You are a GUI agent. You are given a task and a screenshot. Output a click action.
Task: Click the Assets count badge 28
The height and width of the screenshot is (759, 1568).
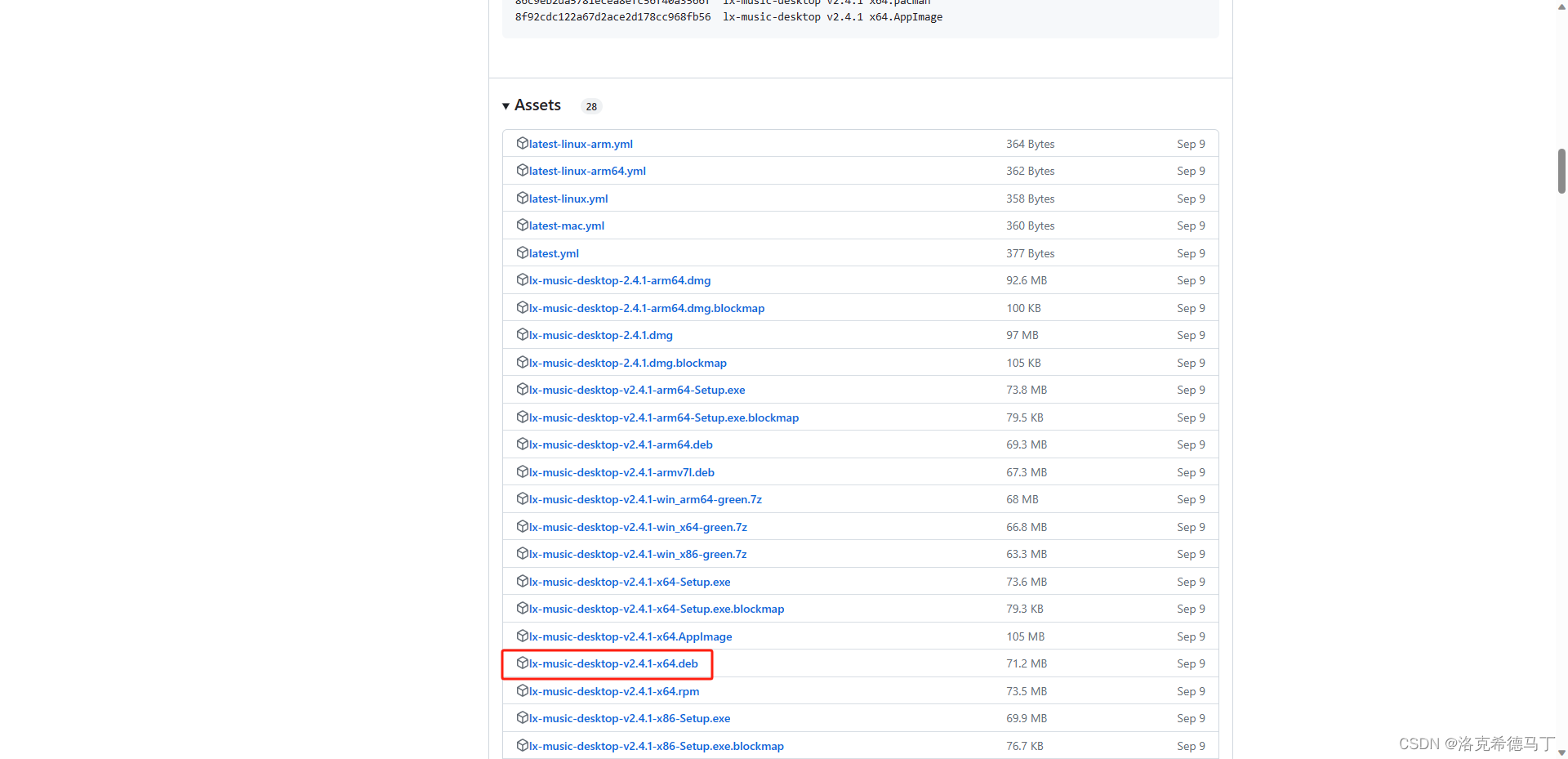(591, 106)
